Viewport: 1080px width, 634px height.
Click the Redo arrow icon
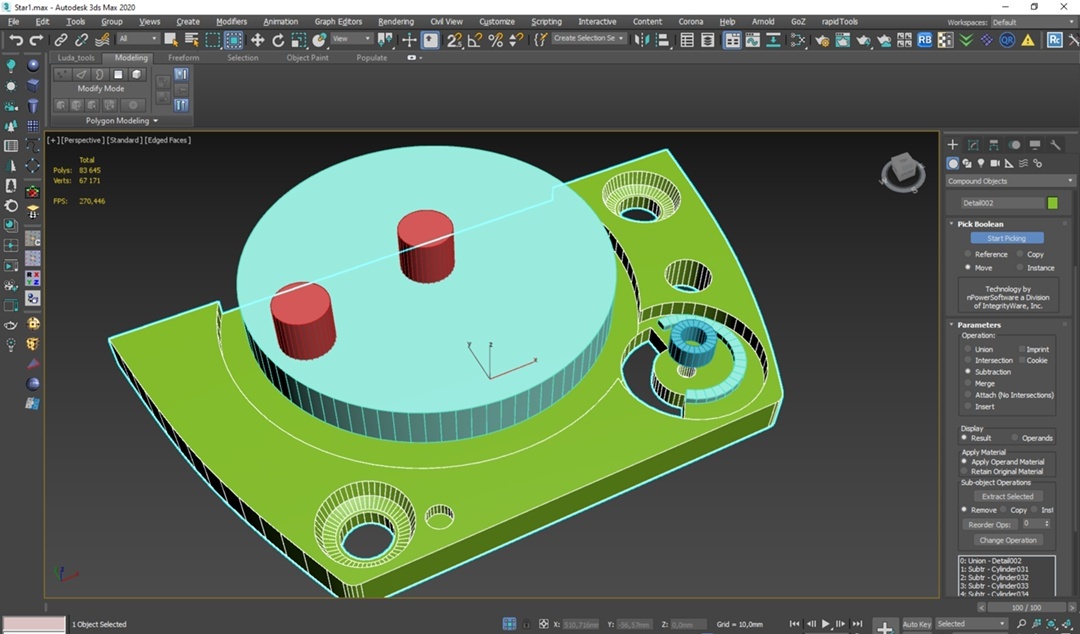(x=35, y=40)
